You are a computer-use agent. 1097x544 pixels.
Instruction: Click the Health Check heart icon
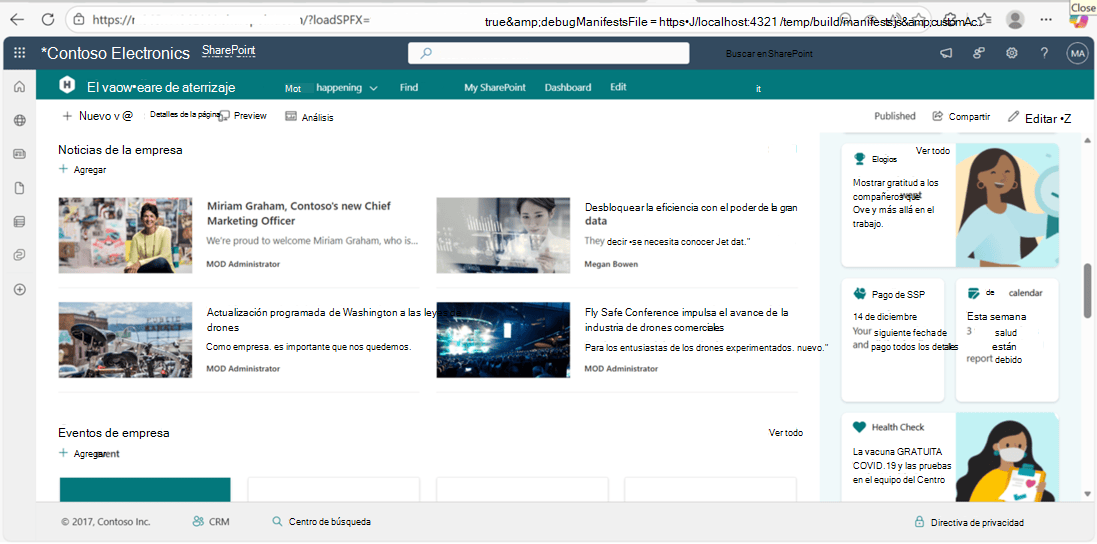859,427
